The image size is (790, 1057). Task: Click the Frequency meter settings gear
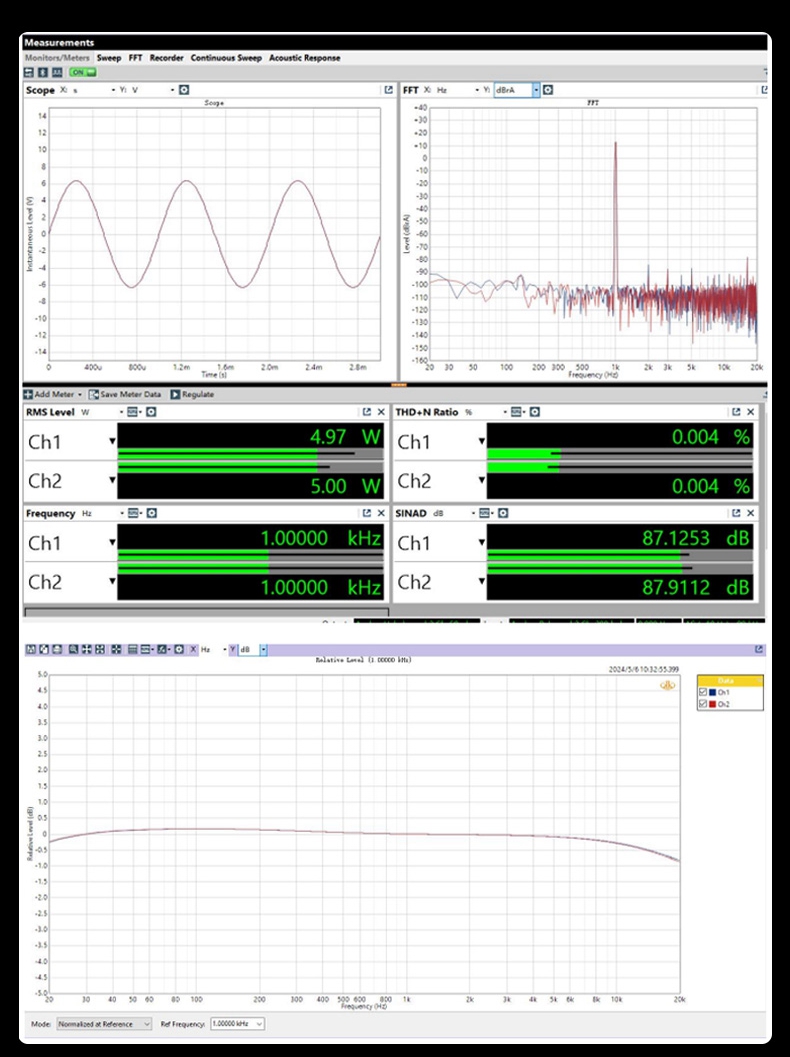tap(152, 513)
